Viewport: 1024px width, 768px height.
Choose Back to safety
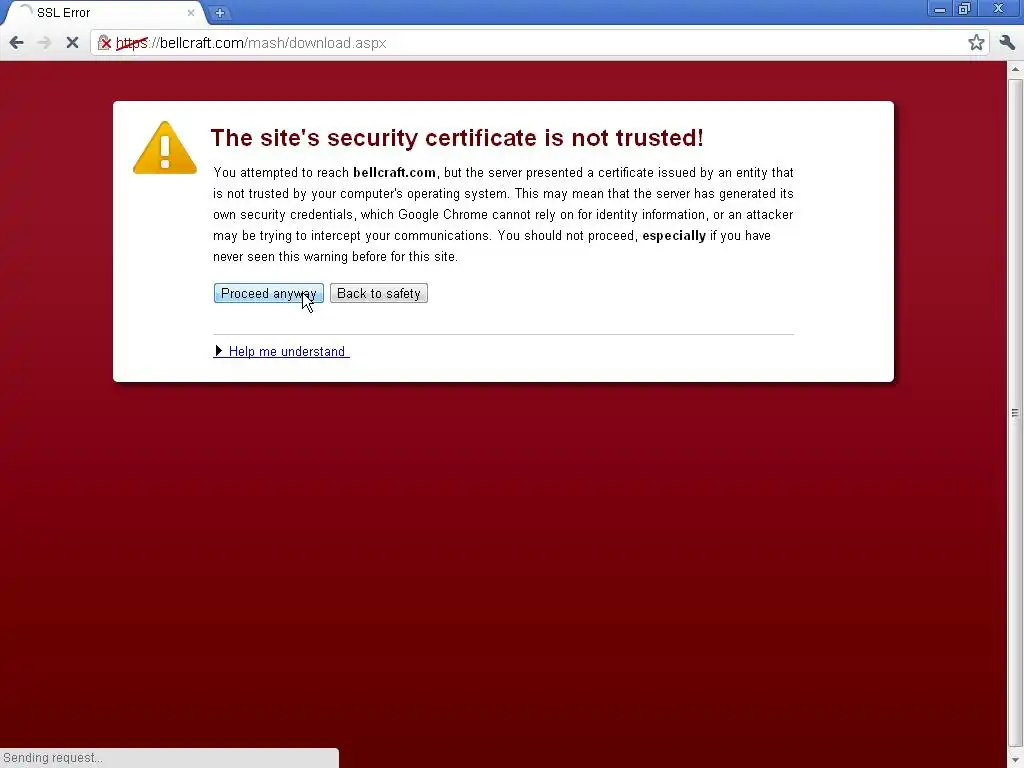click(379, 293)
